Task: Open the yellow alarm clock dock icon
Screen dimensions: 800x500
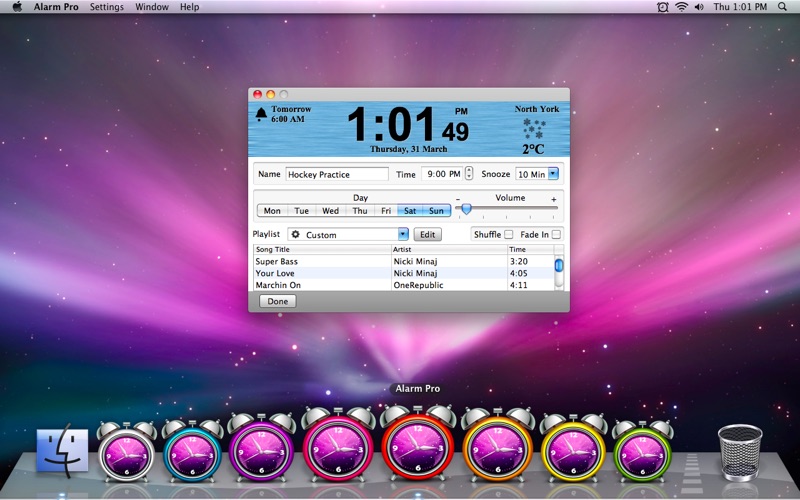Action: (x=573, y=448)
